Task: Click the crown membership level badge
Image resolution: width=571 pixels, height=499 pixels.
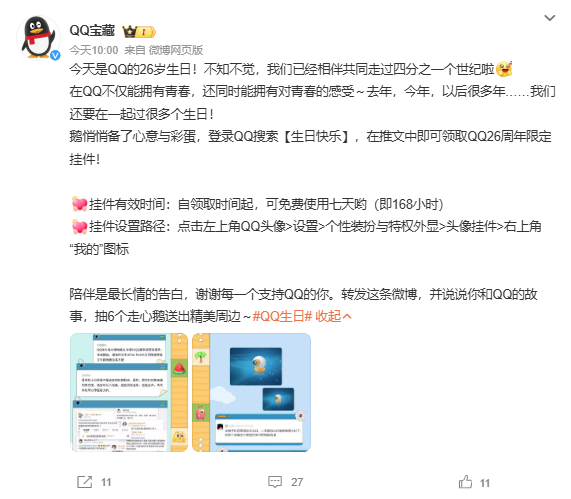Action: pos(139,32)
